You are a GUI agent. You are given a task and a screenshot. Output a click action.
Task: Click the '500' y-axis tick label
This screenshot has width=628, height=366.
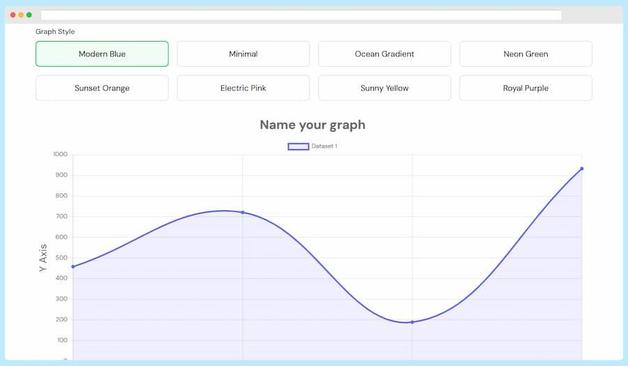point(62,257)
